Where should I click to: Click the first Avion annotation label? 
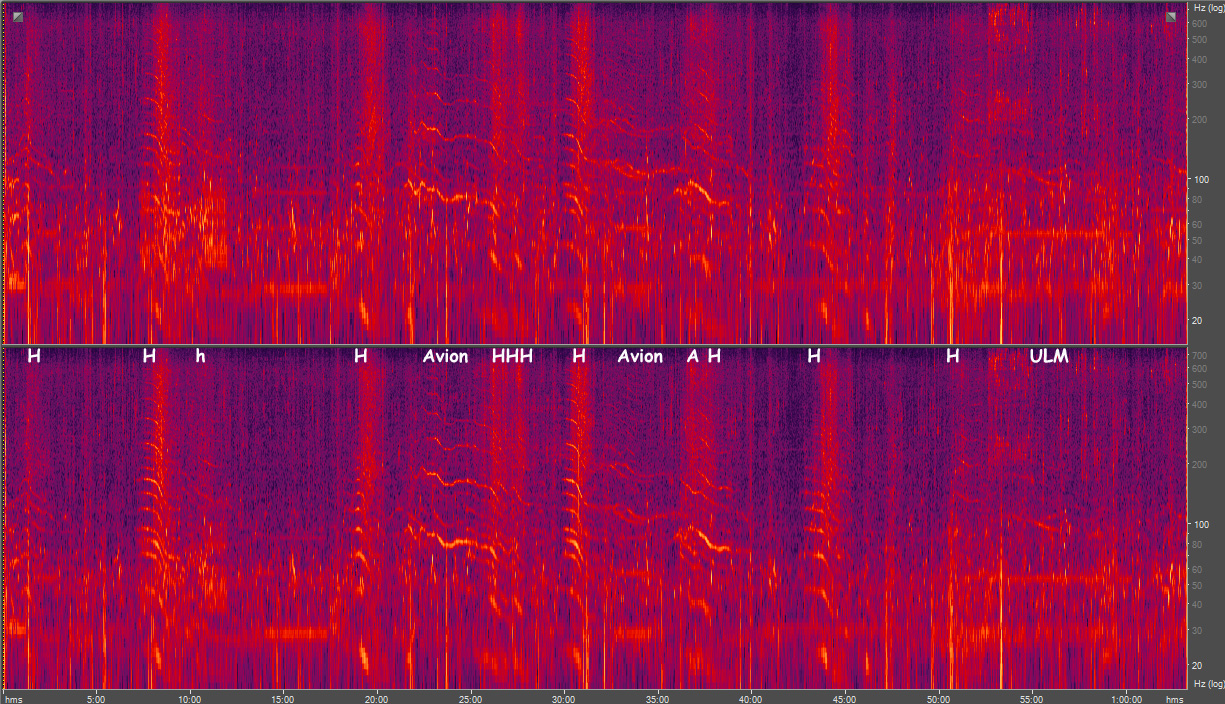point(445,356)
